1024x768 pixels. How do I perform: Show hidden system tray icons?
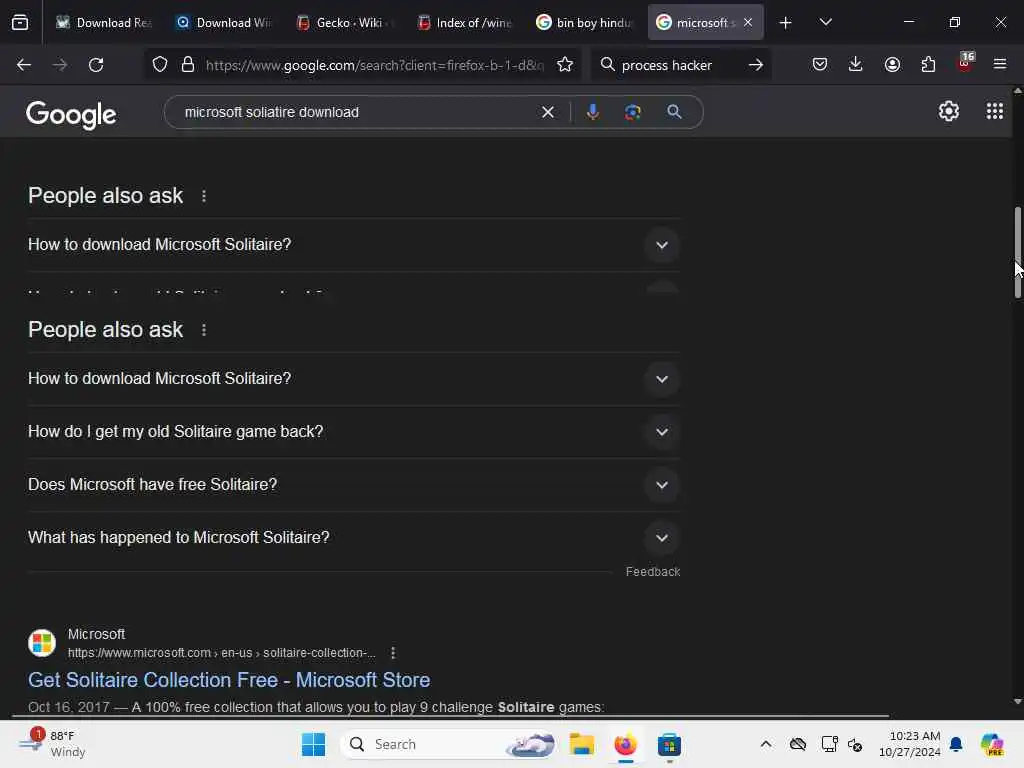pos(765,744)
